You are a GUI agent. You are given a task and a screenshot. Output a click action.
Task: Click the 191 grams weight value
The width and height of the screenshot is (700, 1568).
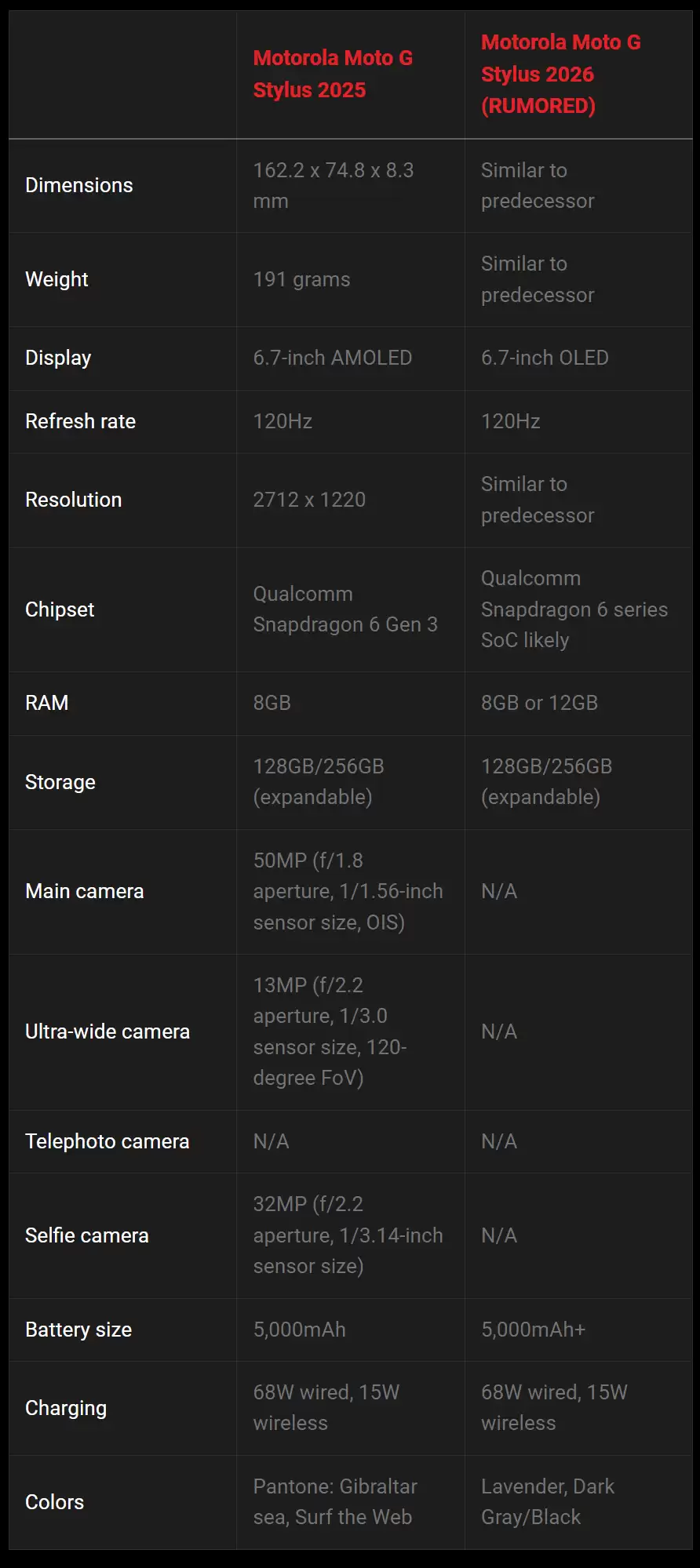[301, 279]
